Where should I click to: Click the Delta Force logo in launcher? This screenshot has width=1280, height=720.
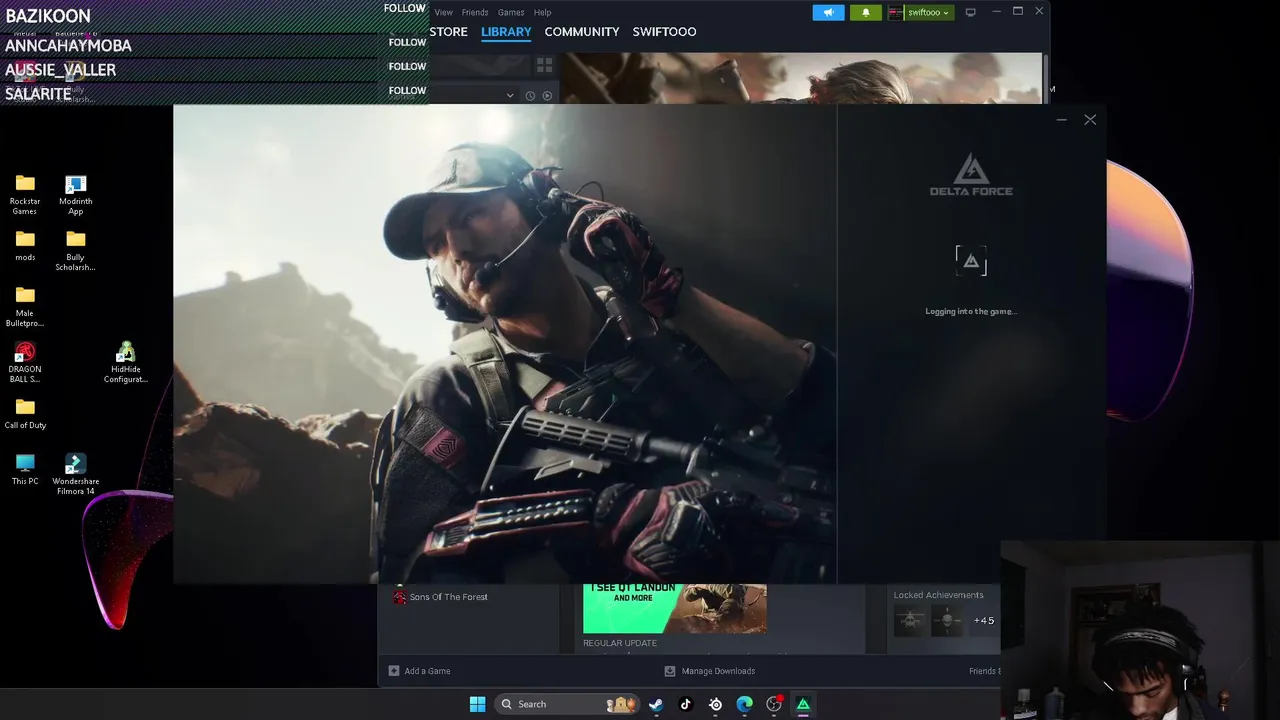point(971,175)
